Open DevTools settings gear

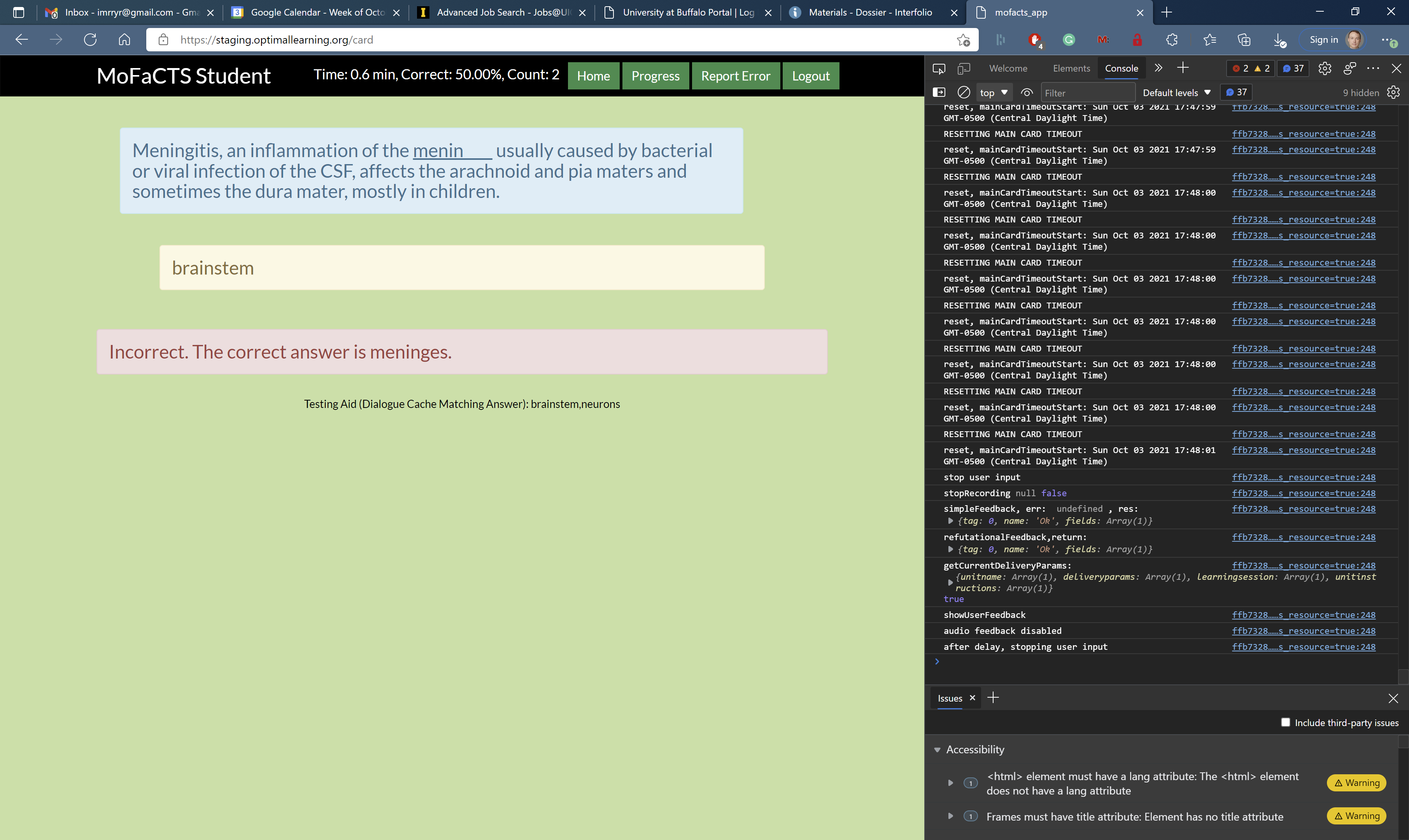click(x=1325, y=68)
